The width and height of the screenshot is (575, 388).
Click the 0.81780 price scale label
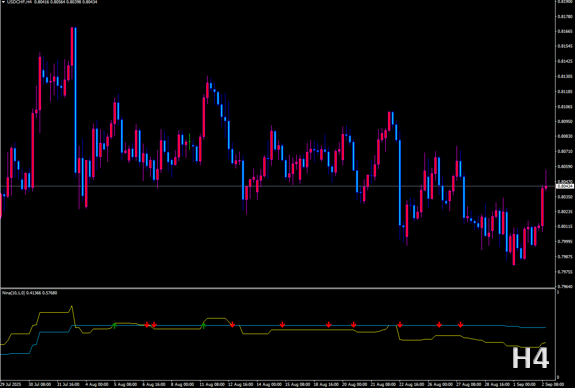coord(565,16)
